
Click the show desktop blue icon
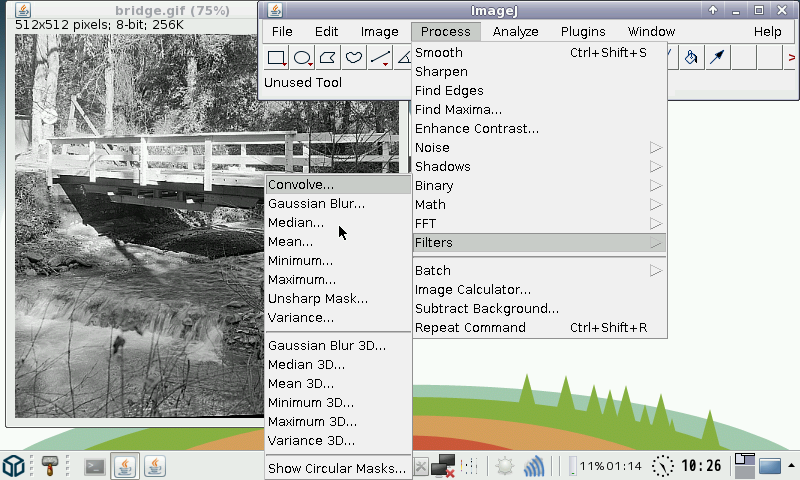[769, 466]
